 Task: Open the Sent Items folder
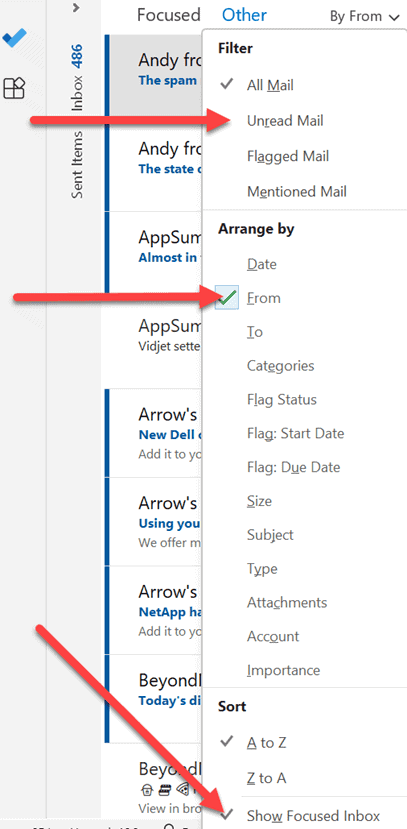pos(77,164)
